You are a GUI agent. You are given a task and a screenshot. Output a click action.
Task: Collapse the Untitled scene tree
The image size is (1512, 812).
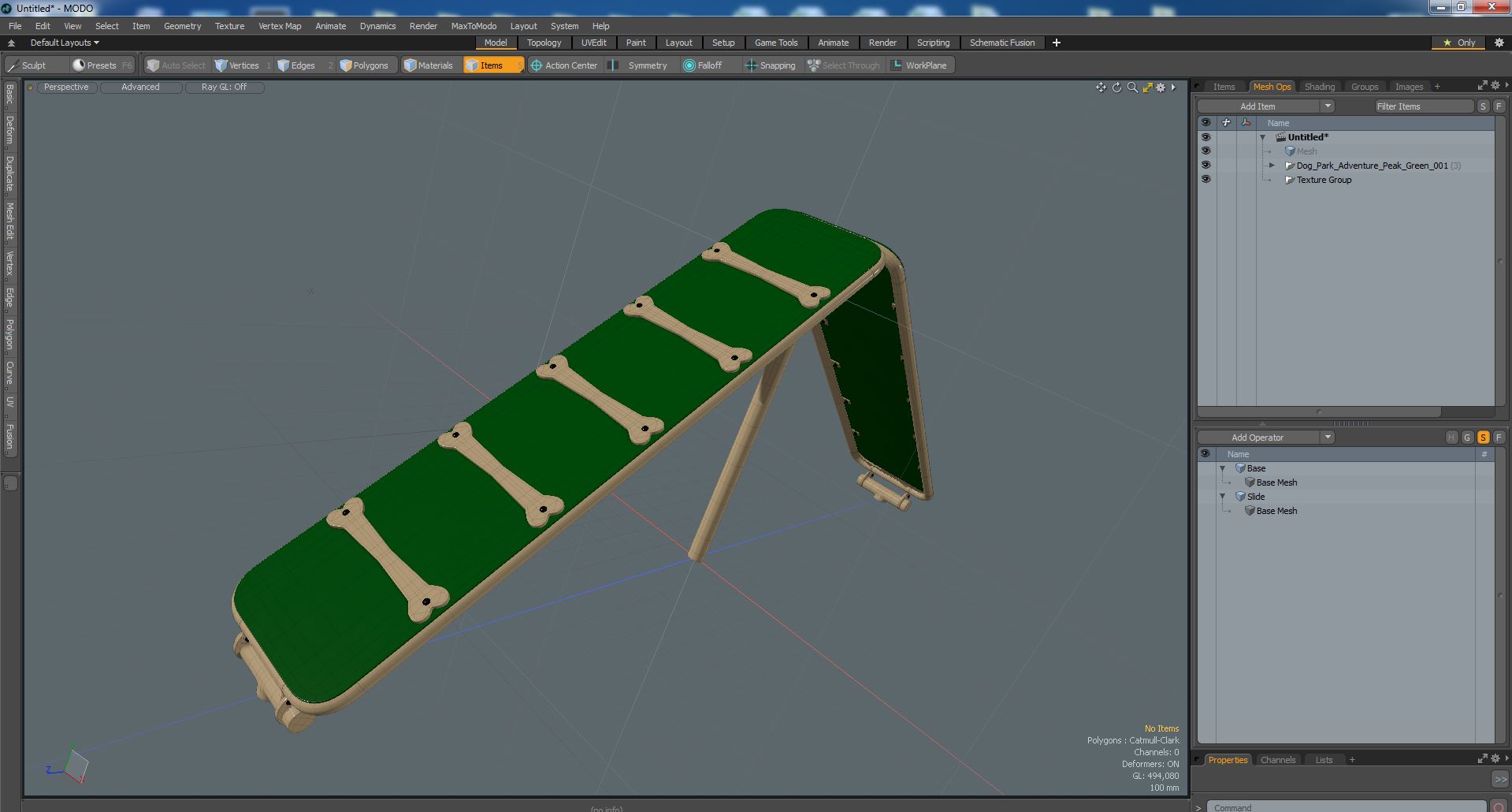(1262, 137)
